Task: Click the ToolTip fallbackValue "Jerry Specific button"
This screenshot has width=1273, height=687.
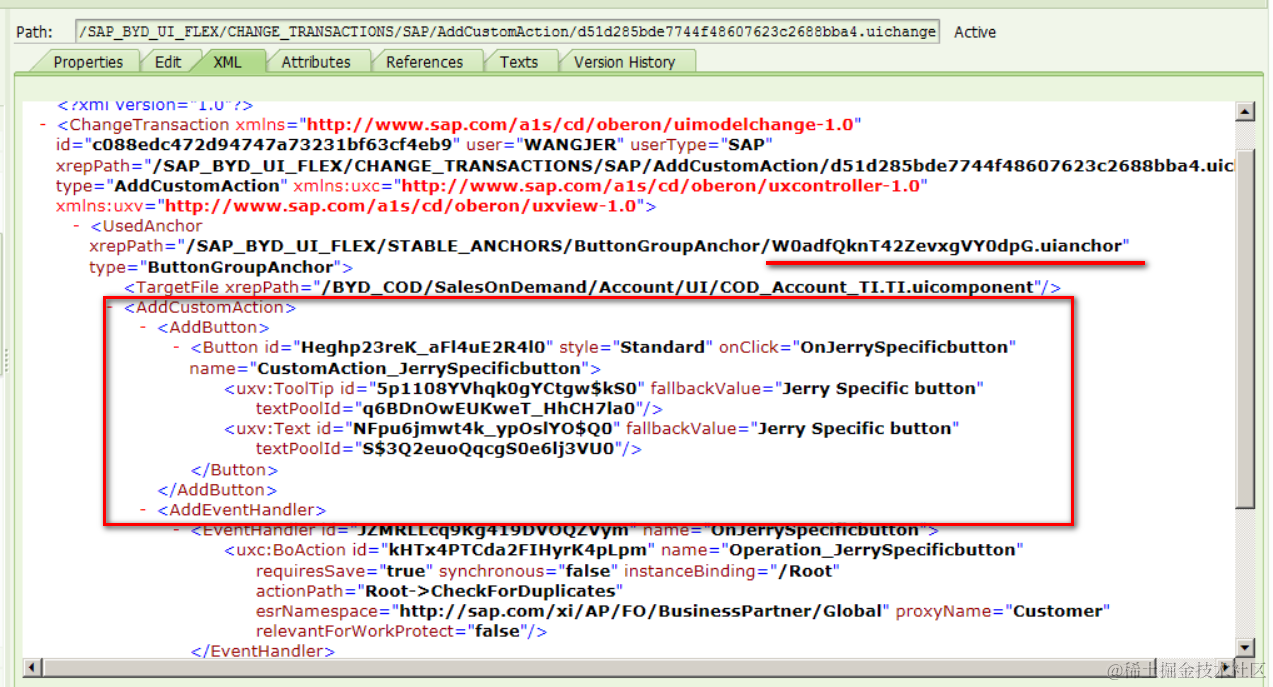Action: (x=878, y=388)
